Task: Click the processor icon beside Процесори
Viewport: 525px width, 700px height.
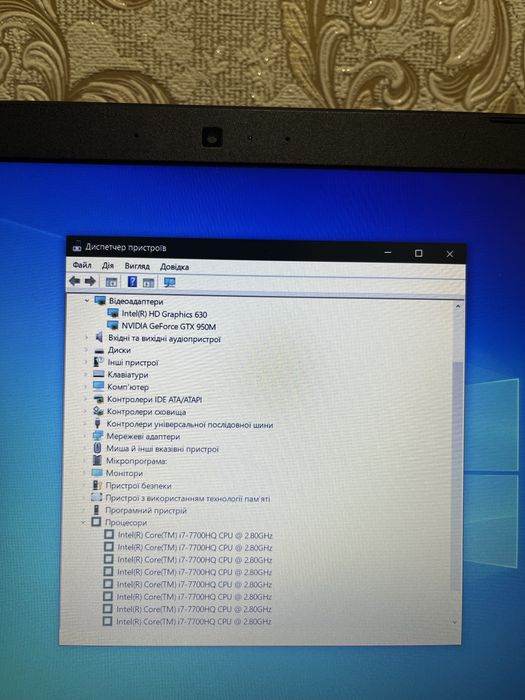Action: pos(96,521)
